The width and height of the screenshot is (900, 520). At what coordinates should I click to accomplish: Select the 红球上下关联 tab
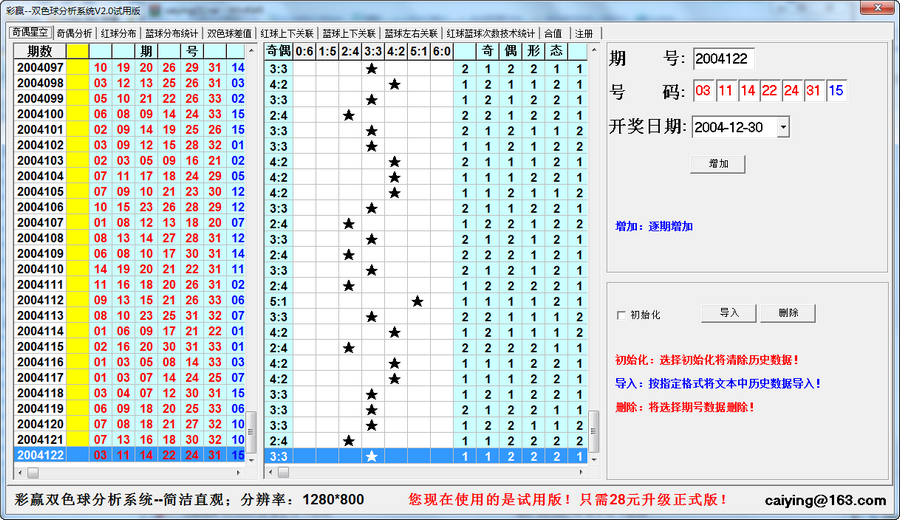tap(287, 34)
